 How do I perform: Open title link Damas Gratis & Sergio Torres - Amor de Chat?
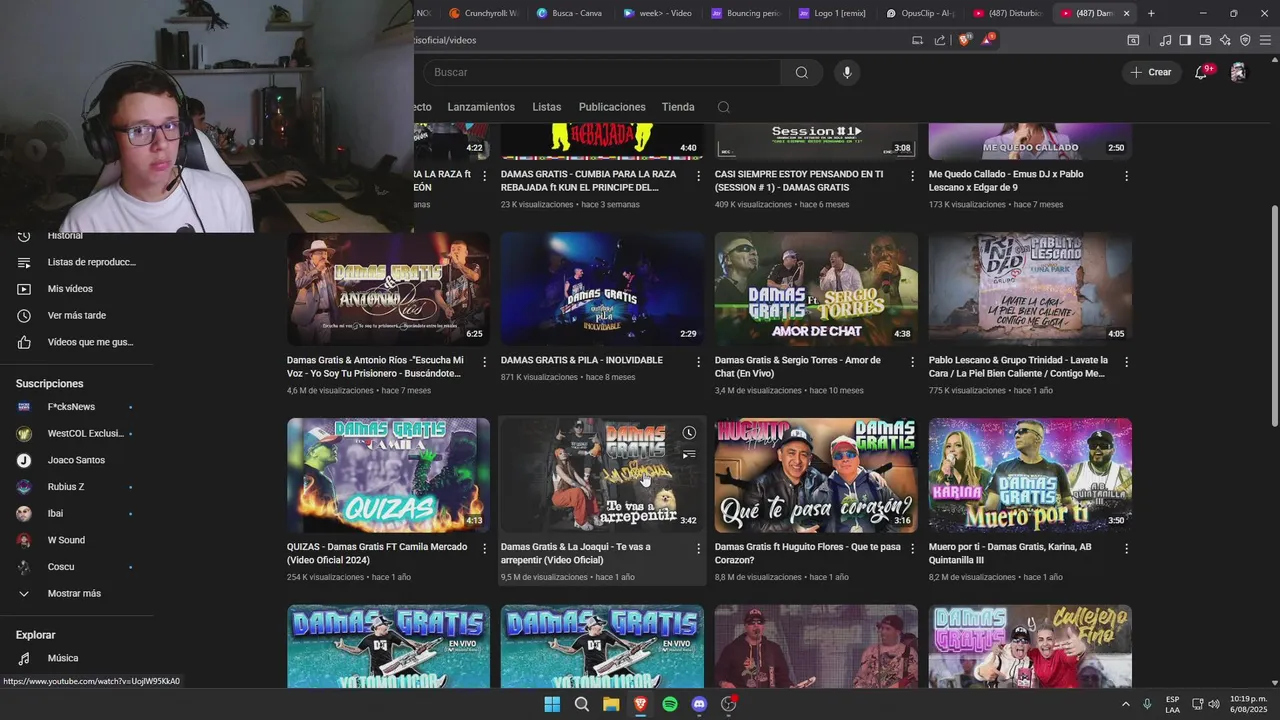tap(798, 366)
